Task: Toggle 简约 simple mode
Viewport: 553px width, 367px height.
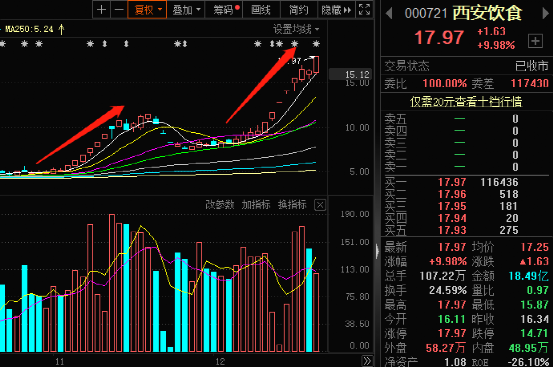Action: click(298, 10)
